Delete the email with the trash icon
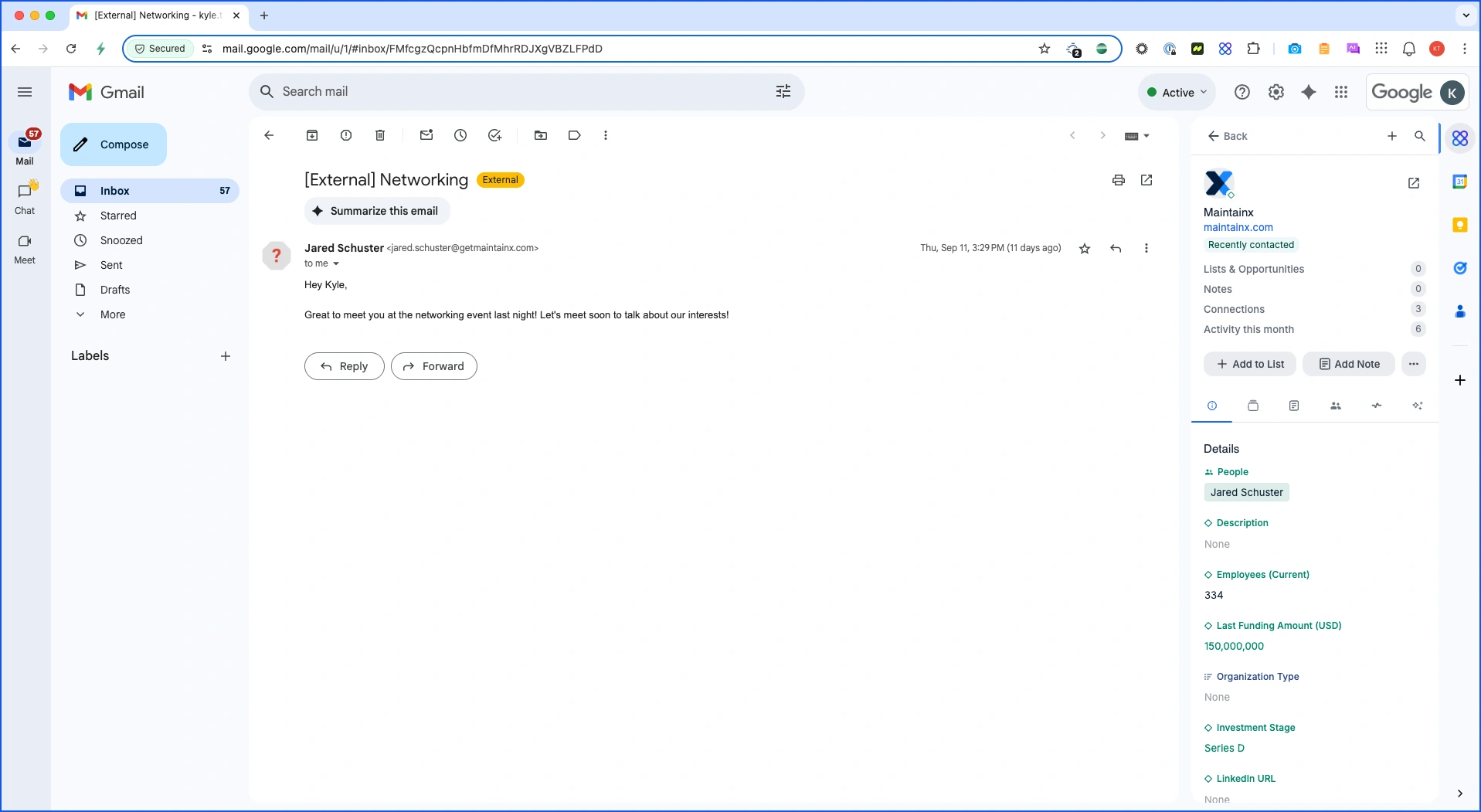Viewport: 1481px width, 812px height. tap(380, 135)
